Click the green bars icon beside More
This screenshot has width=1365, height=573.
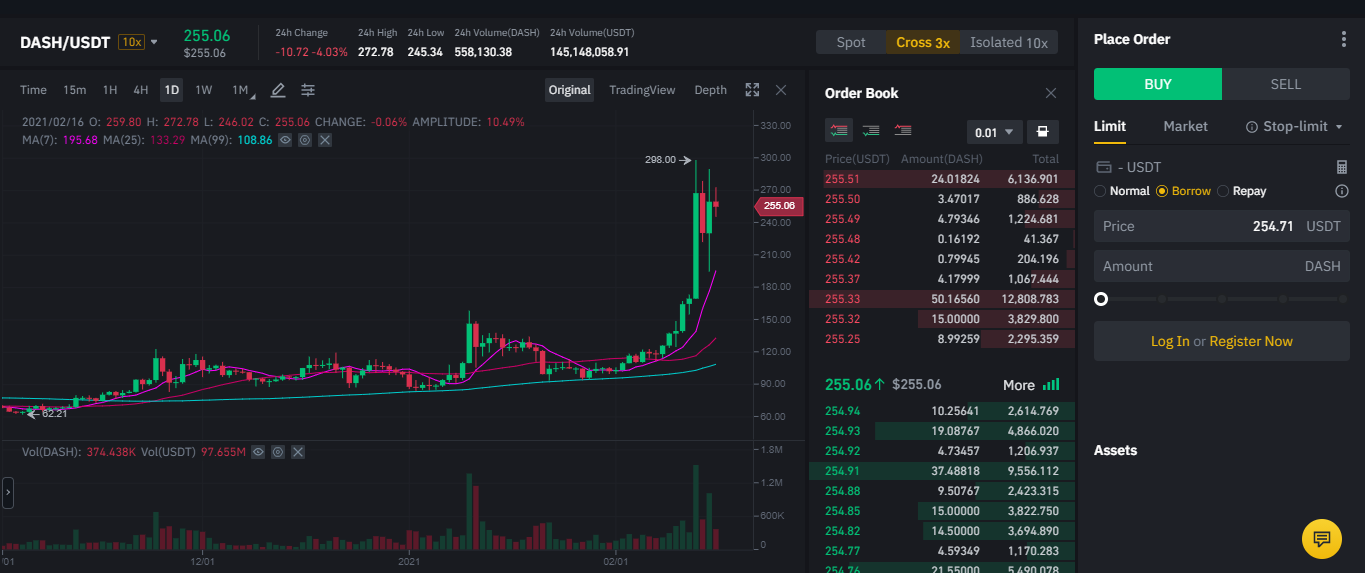1050,385
